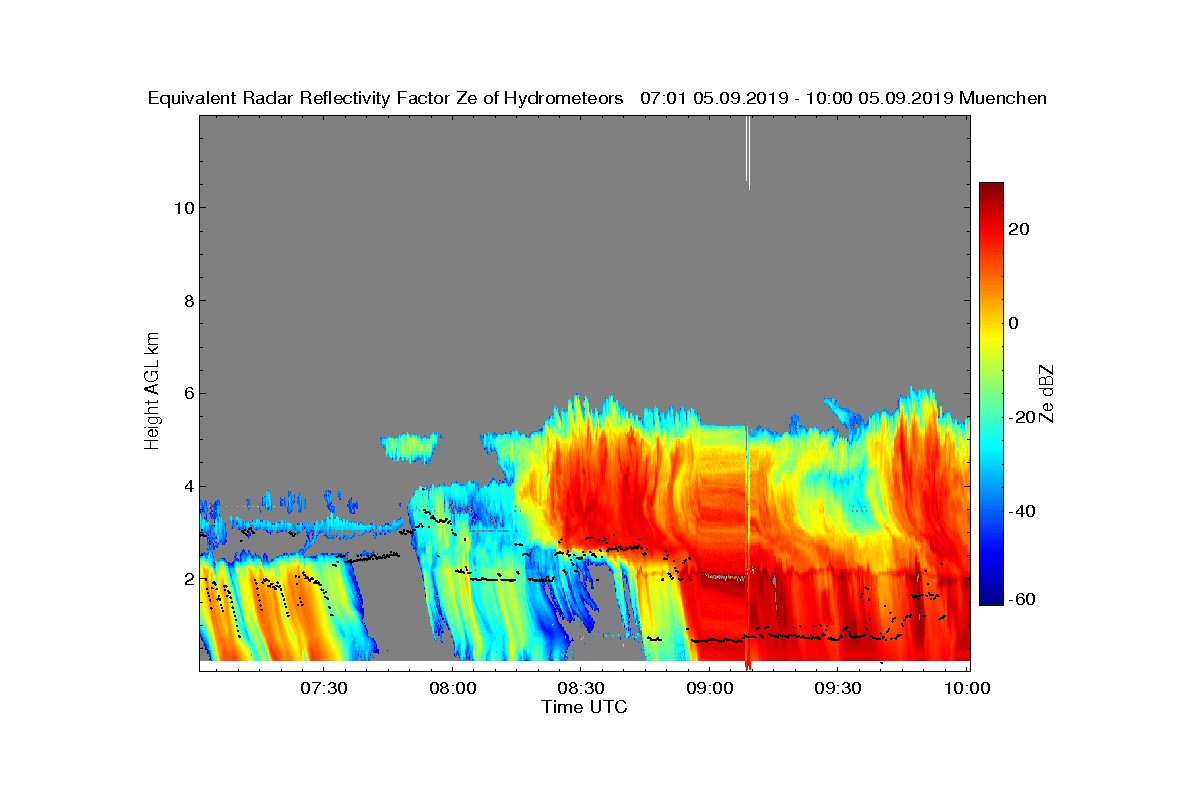Image resolution: width=1200 pixels, height=800 pixels.
Task: Click the small isolated cyan cloud patch near 5 km
Action: [409, 446]
